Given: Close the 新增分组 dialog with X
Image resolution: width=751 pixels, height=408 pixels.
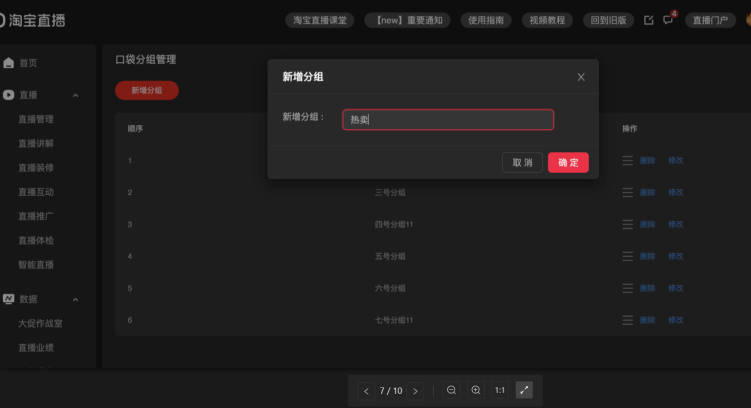Looking at the screenshot, I should 581,77.
